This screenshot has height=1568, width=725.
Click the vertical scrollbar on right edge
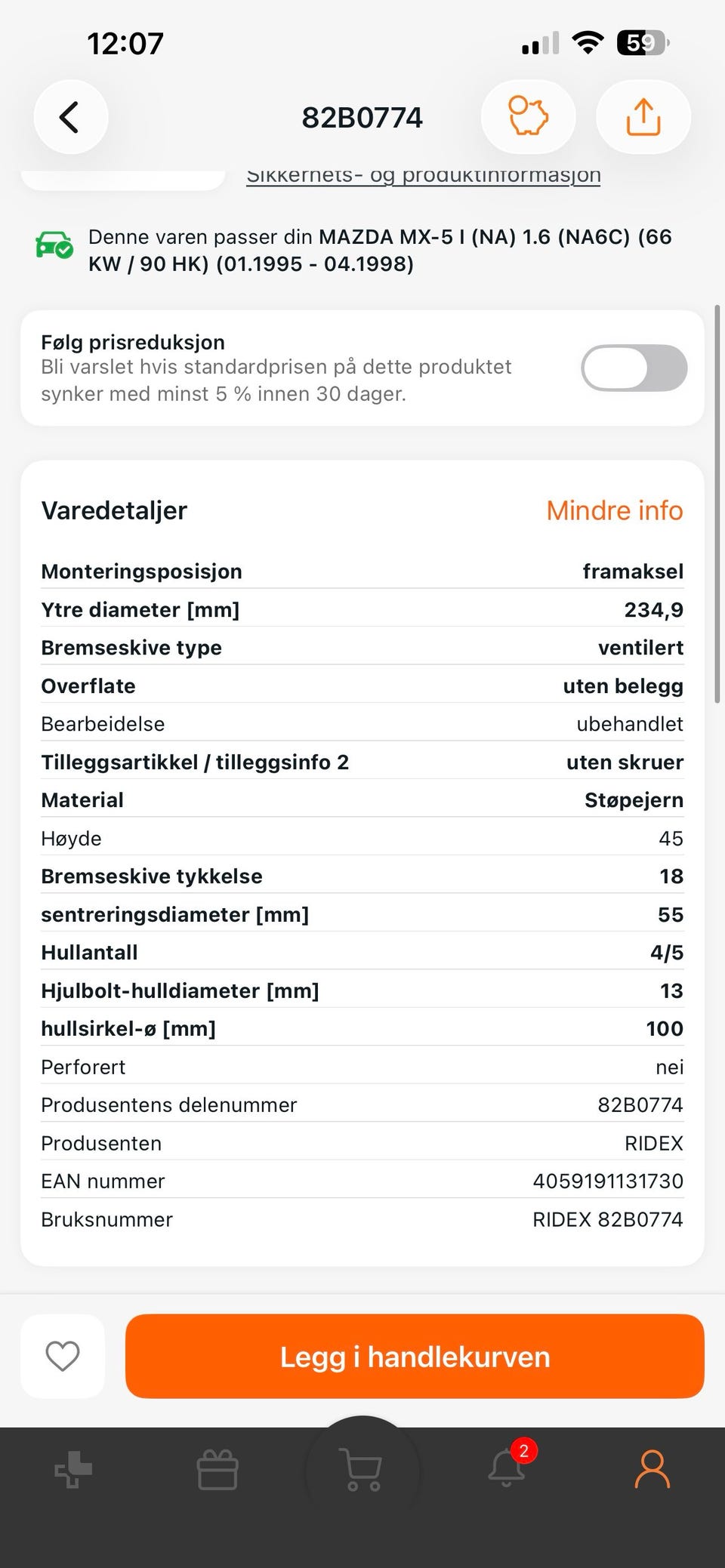(x=717, y=504)
